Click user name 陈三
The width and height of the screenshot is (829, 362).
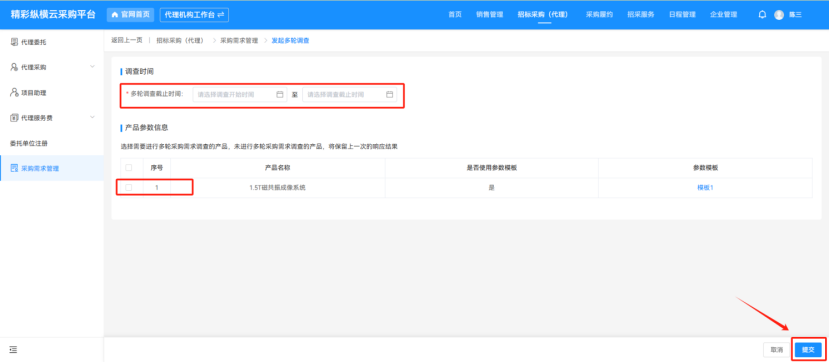[x=795, y=15]
